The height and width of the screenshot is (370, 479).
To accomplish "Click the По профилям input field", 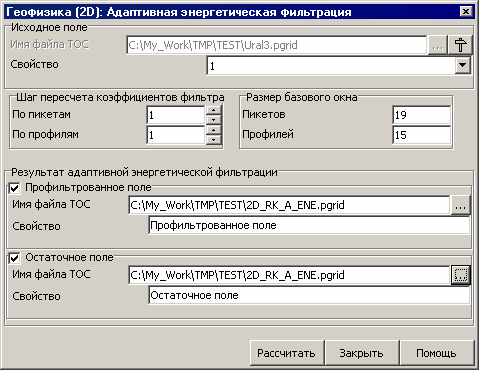I will (x=176, y=135).
